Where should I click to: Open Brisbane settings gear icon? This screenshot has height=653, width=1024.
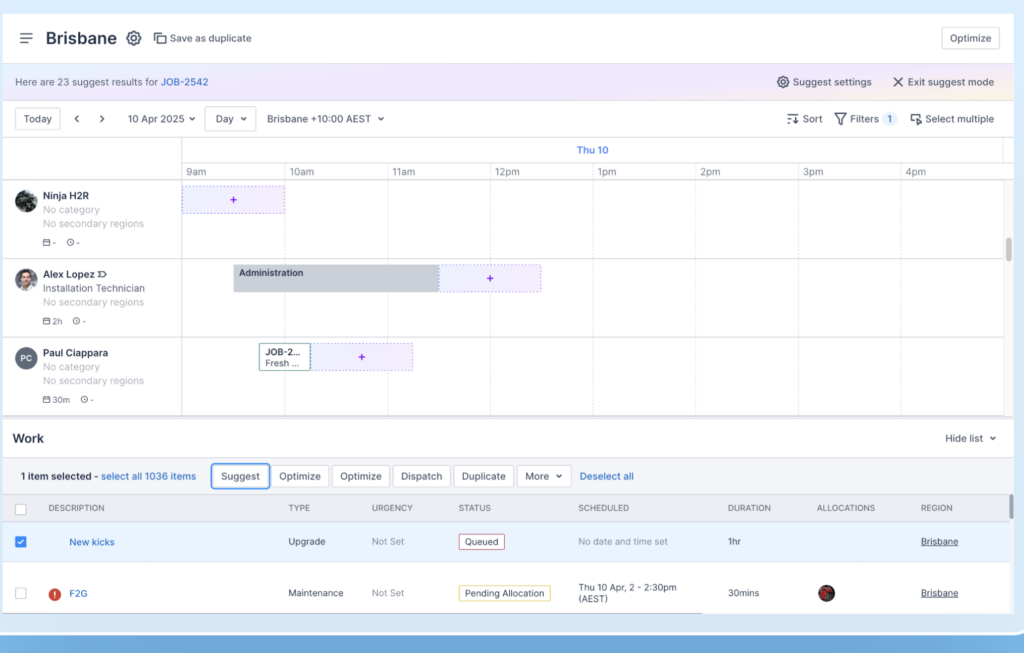pyautogui.click(x=134, y=39)
